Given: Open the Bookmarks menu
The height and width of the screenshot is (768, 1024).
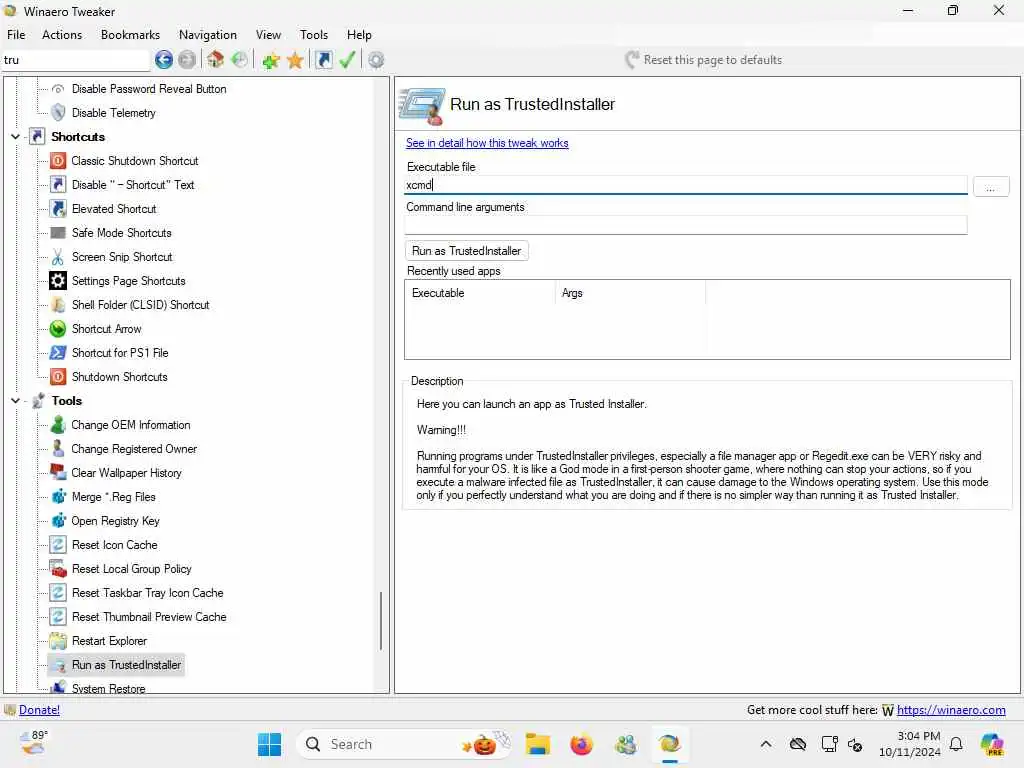Looking at the screenshot, I should pos(130,35).
